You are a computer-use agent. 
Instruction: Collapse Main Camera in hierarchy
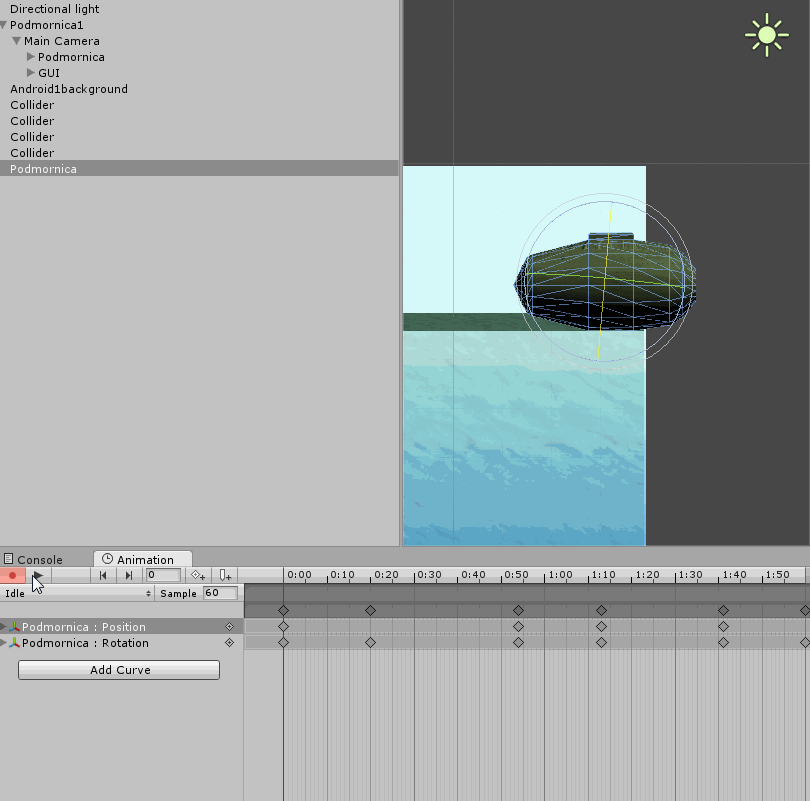click(x=17, y=41)
